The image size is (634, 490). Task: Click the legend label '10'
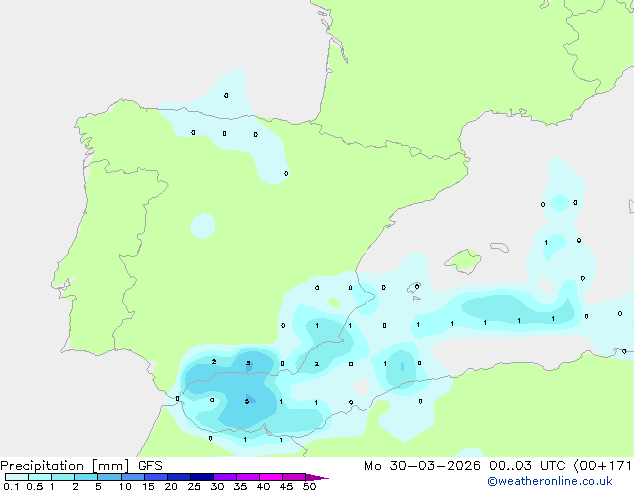125,486
